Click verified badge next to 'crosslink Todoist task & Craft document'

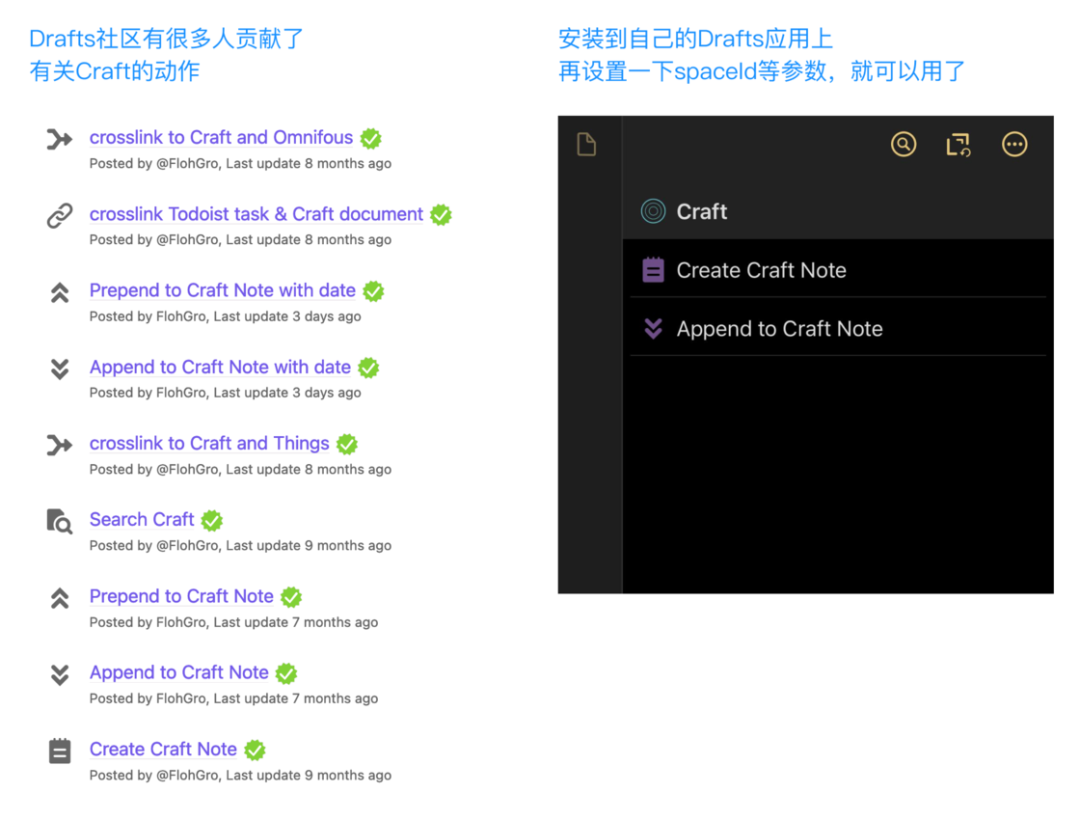coord(441,215)
